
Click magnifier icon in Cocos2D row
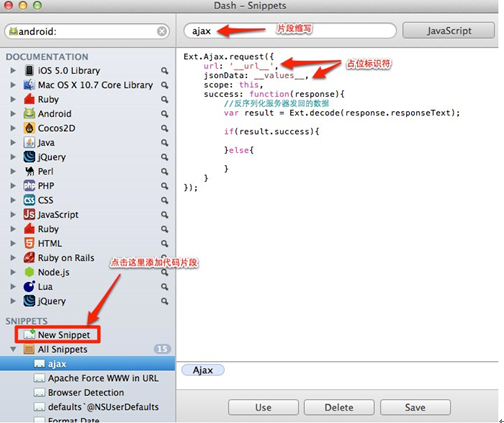pos(165,128)
